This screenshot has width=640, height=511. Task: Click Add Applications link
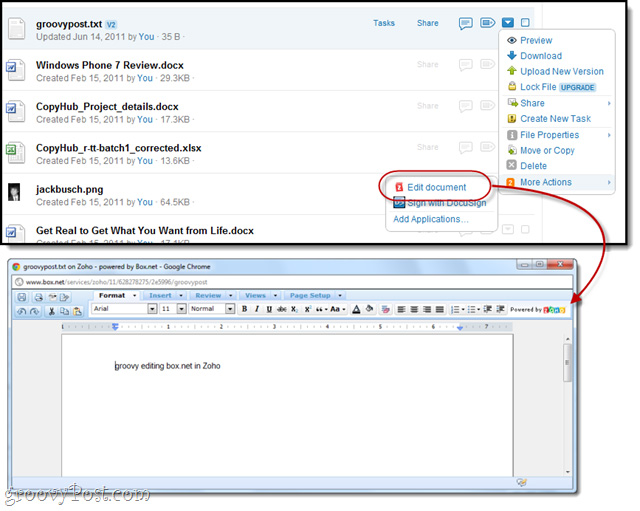click(x=431, y=219)
